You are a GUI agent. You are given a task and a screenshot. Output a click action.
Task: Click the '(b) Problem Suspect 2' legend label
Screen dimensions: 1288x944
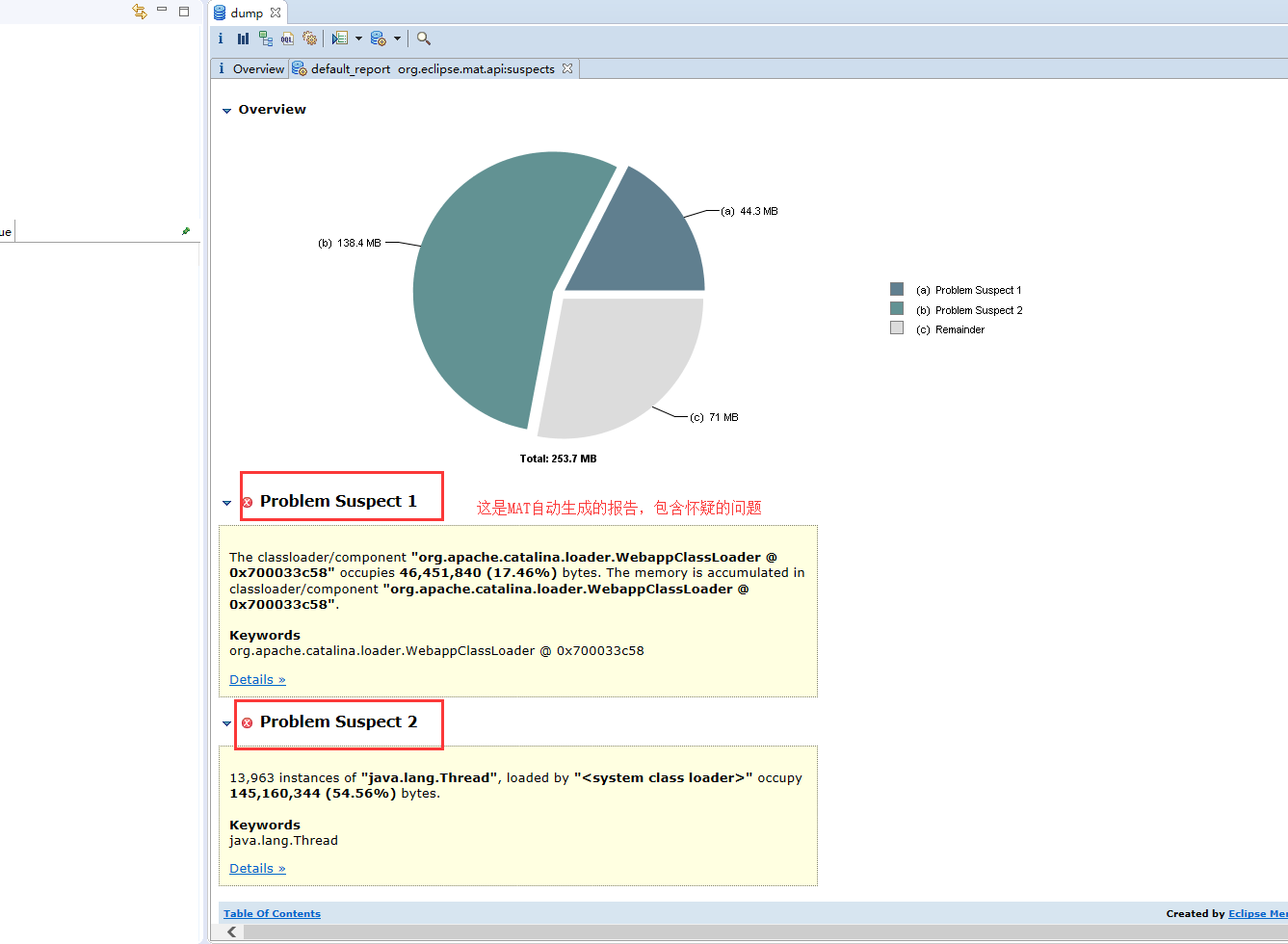[x=969, y=310]
